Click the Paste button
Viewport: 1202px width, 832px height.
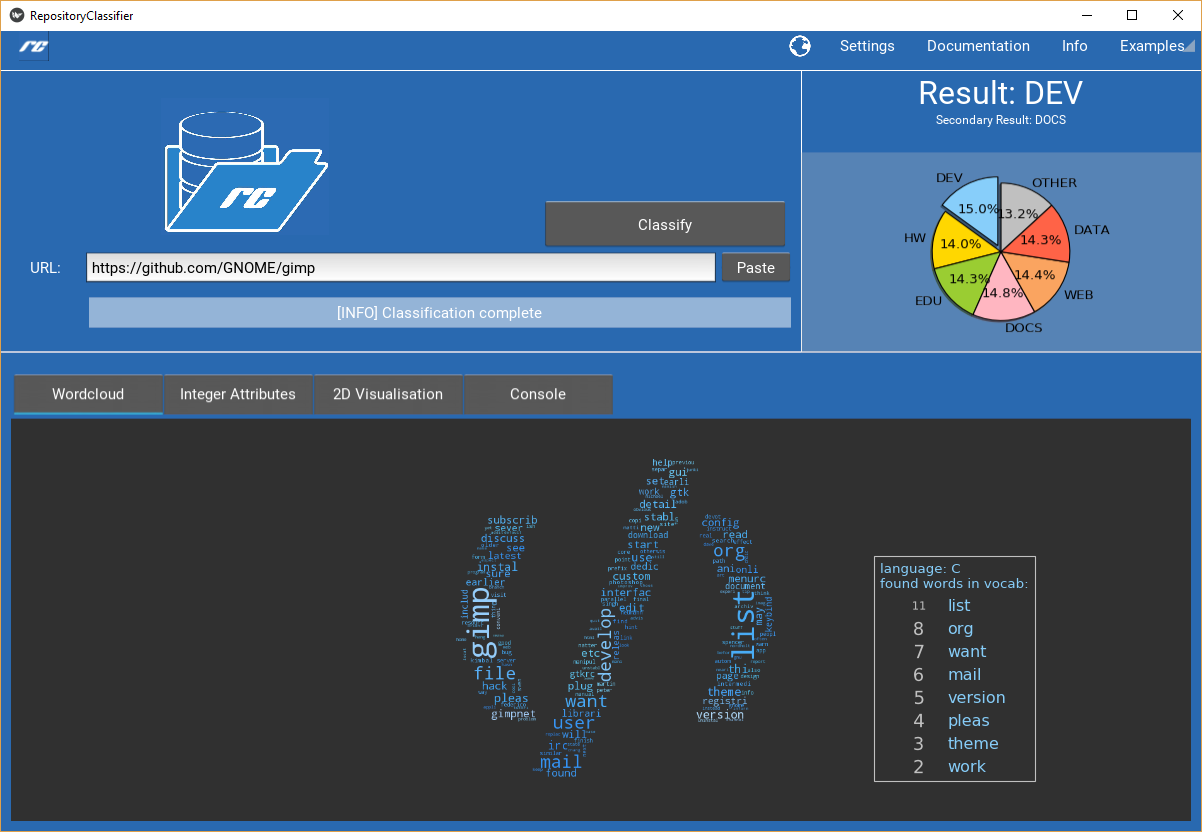(x=756, y=267)
